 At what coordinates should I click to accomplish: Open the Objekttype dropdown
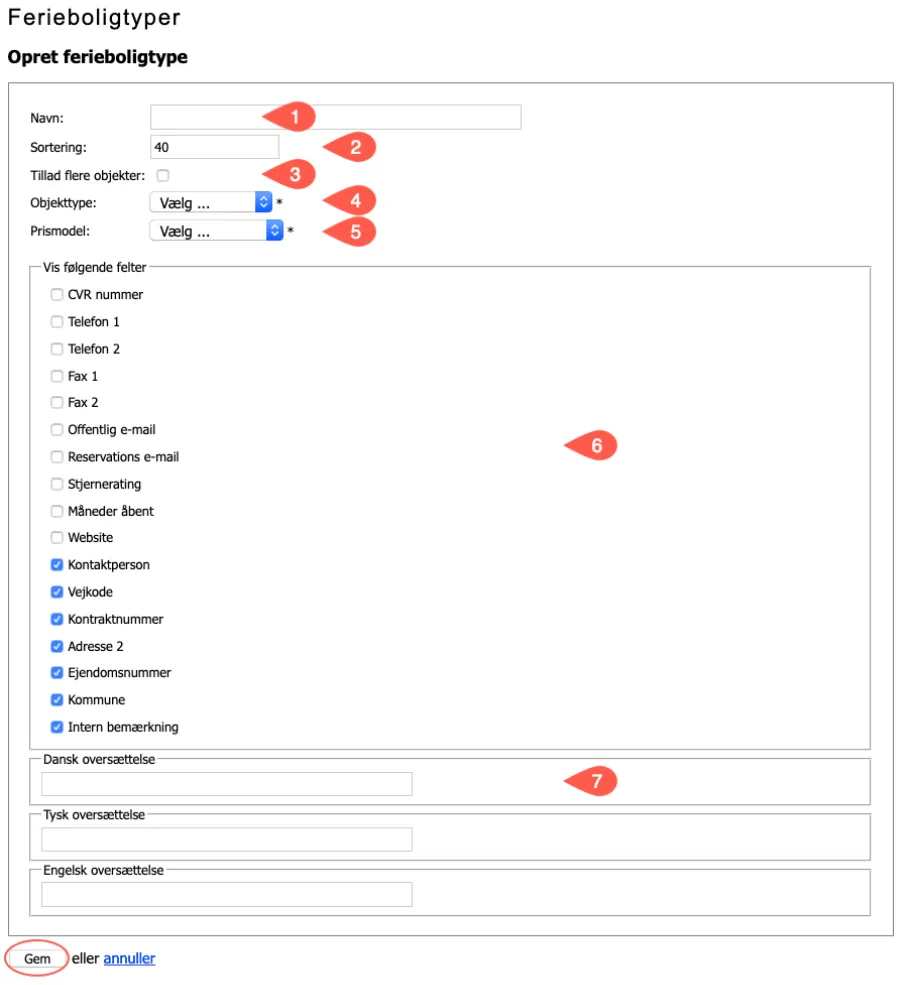tap(211, 203)
